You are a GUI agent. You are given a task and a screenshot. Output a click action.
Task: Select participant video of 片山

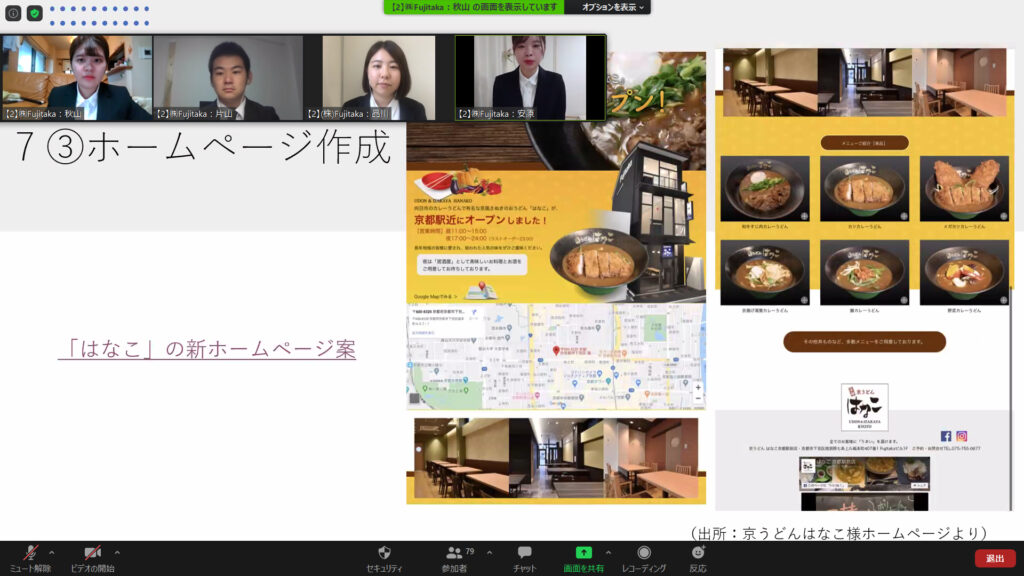tap(229, 78)
